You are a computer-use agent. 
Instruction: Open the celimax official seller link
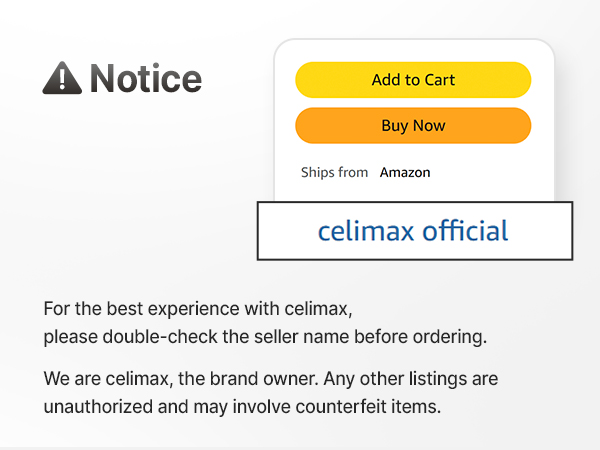pyautogui.click(x=413, y=231)
